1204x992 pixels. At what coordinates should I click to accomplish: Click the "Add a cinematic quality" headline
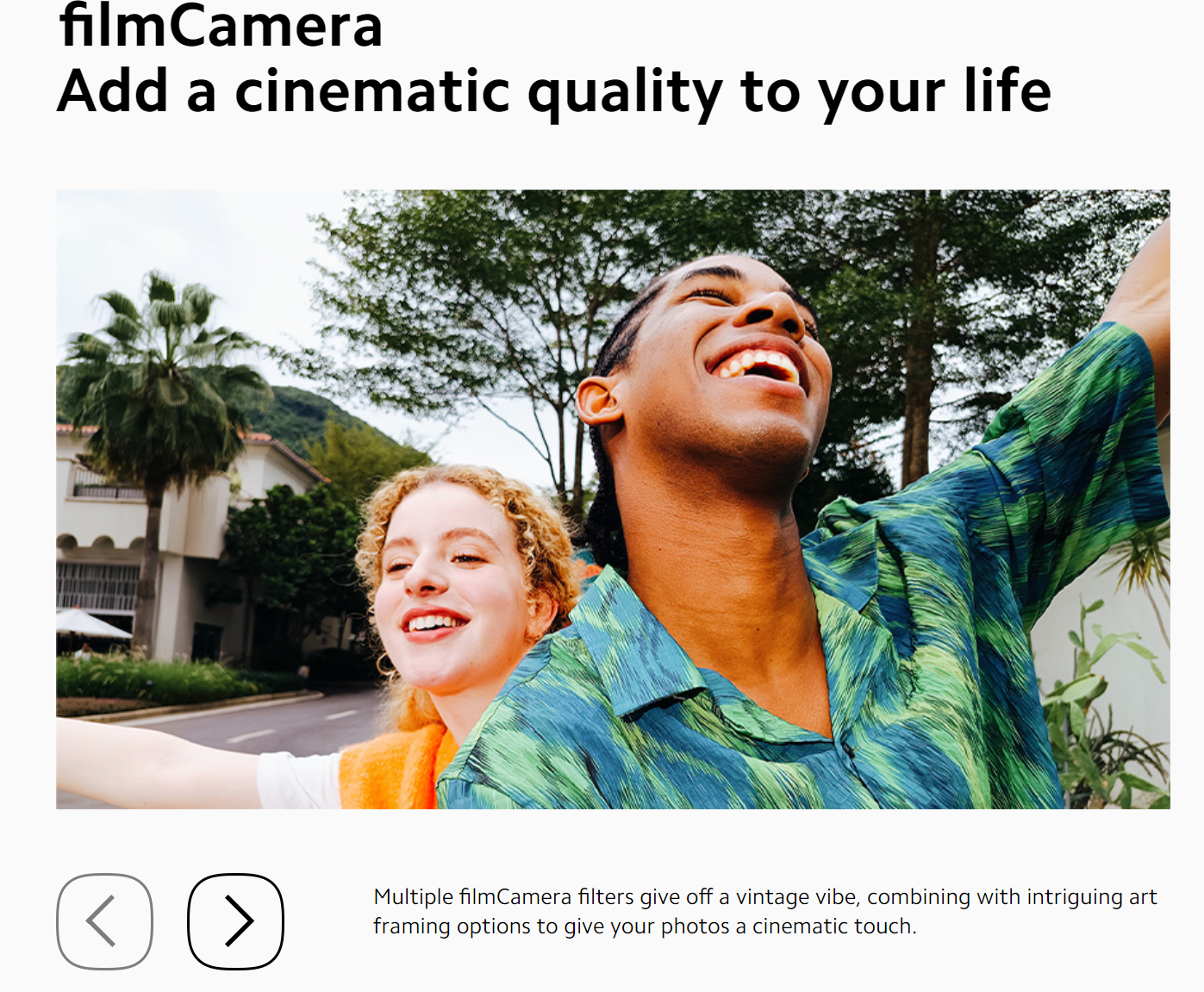(554, 93)
